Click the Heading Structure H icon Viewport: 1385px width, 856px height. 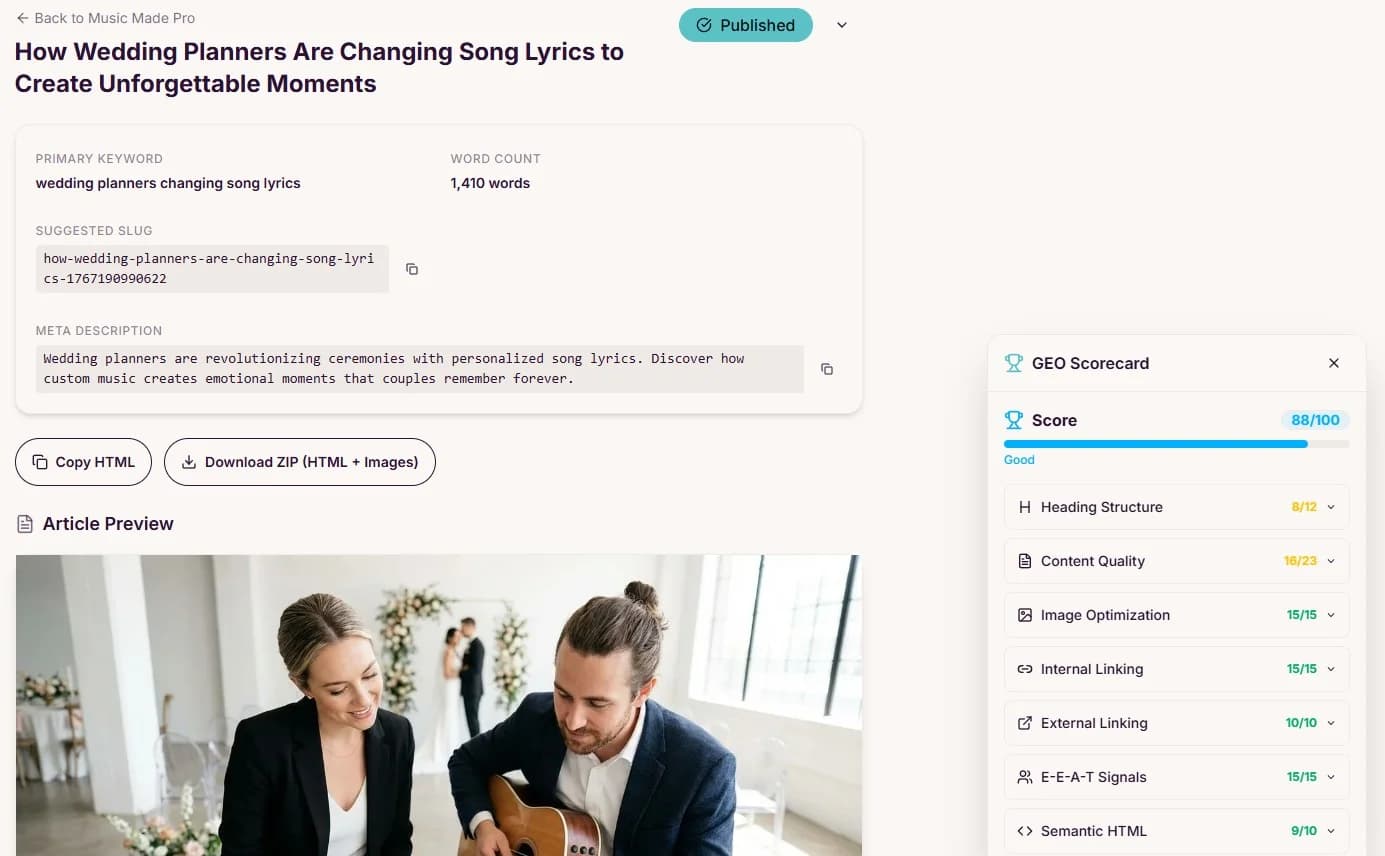1024,507
